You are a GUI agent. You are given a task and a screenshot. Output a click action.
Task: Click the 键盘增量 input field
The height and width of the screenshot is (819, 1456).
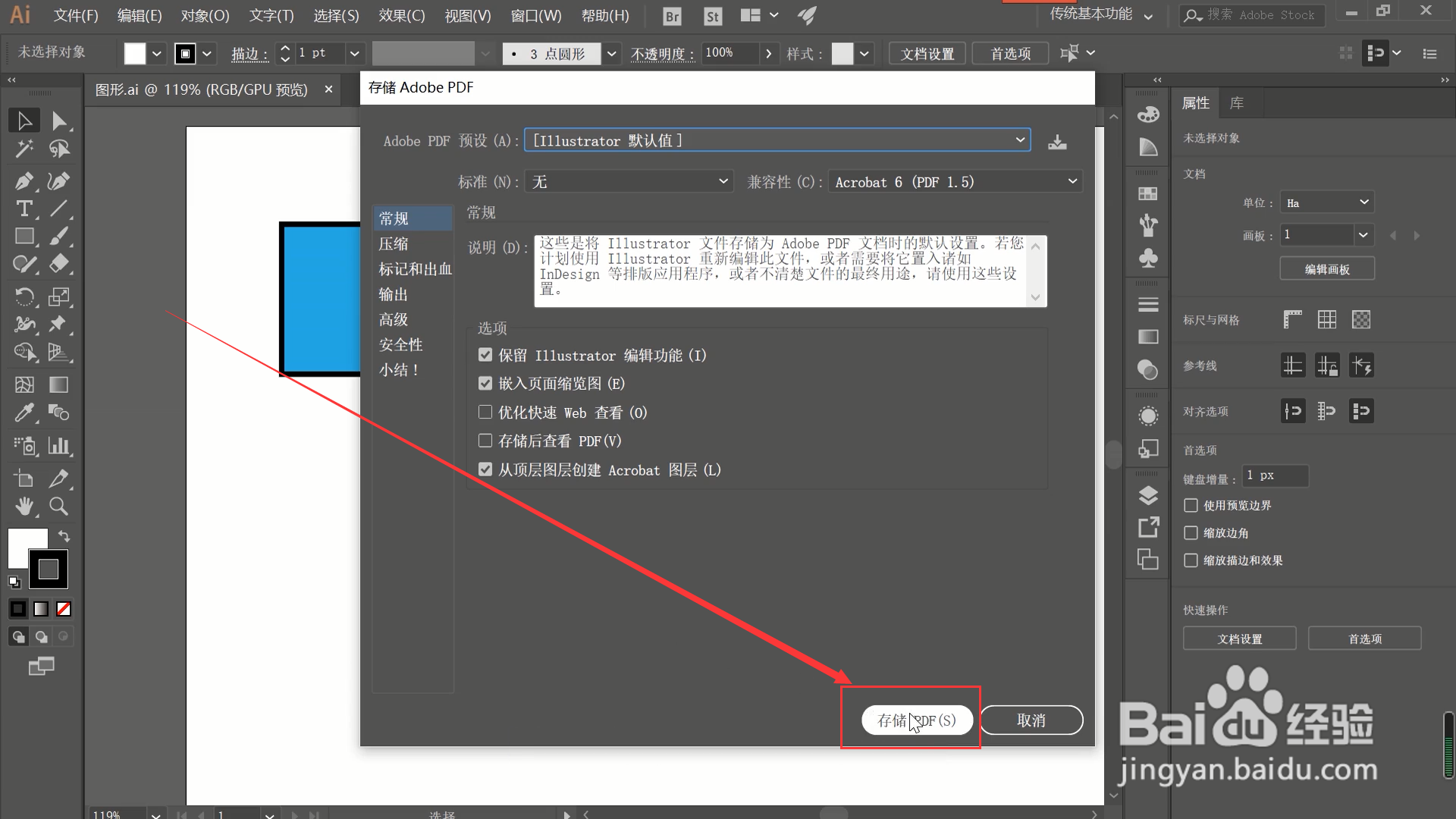click(1276, 475)
